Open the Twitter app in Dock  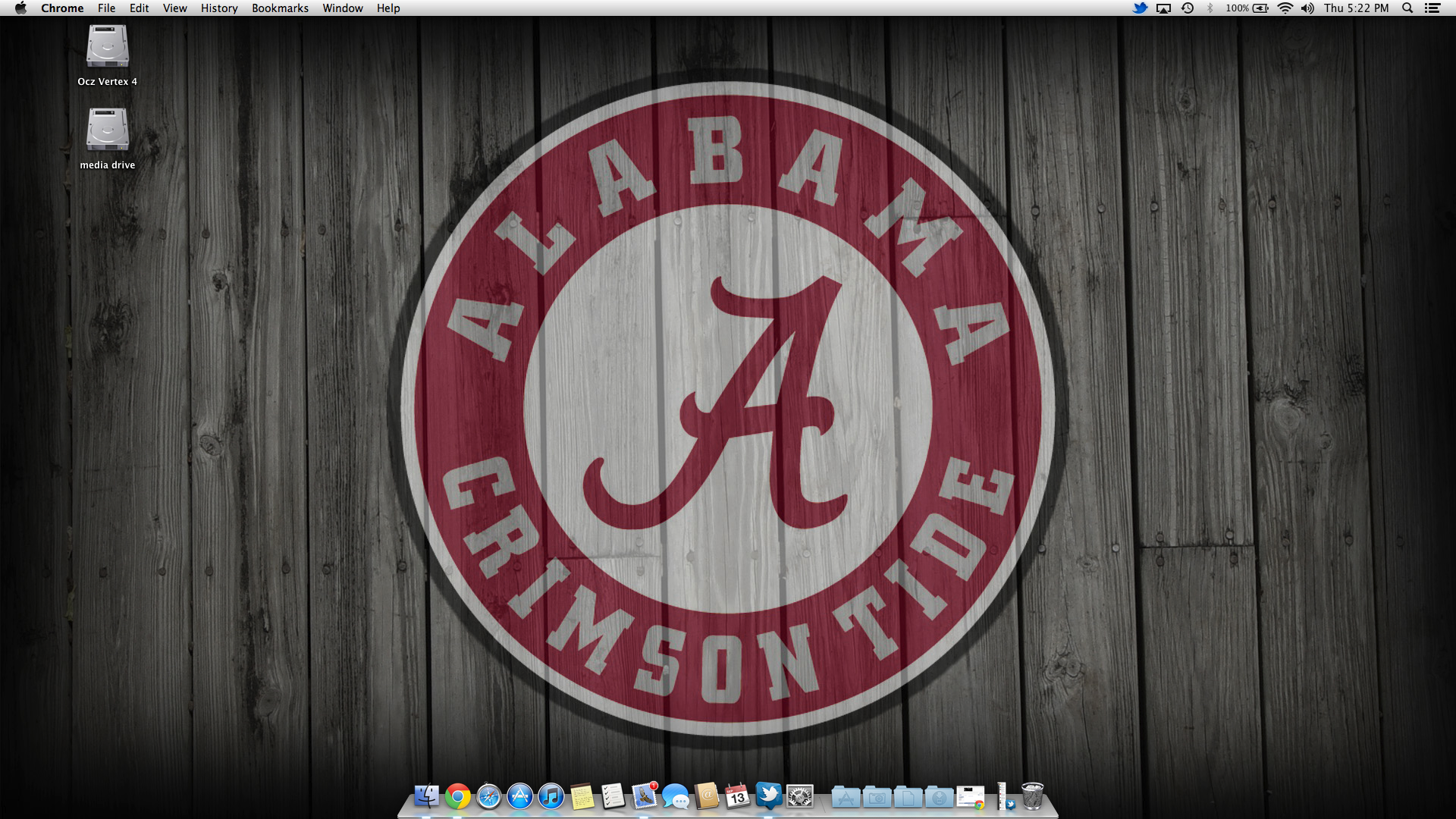coord(769,795)
